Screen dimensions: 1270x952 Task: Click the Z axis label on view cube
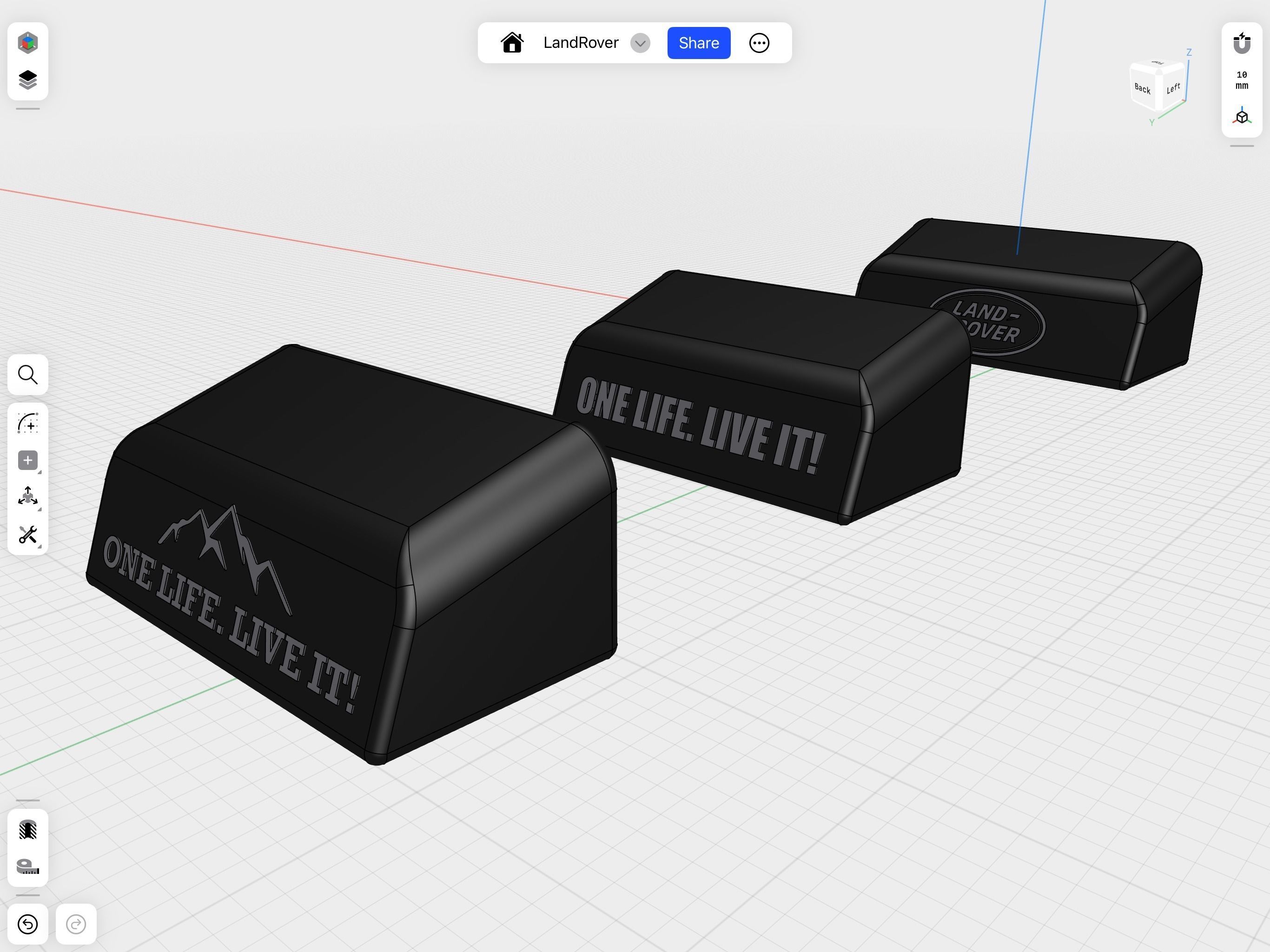pyautogui.click(x=1189, y=52)
